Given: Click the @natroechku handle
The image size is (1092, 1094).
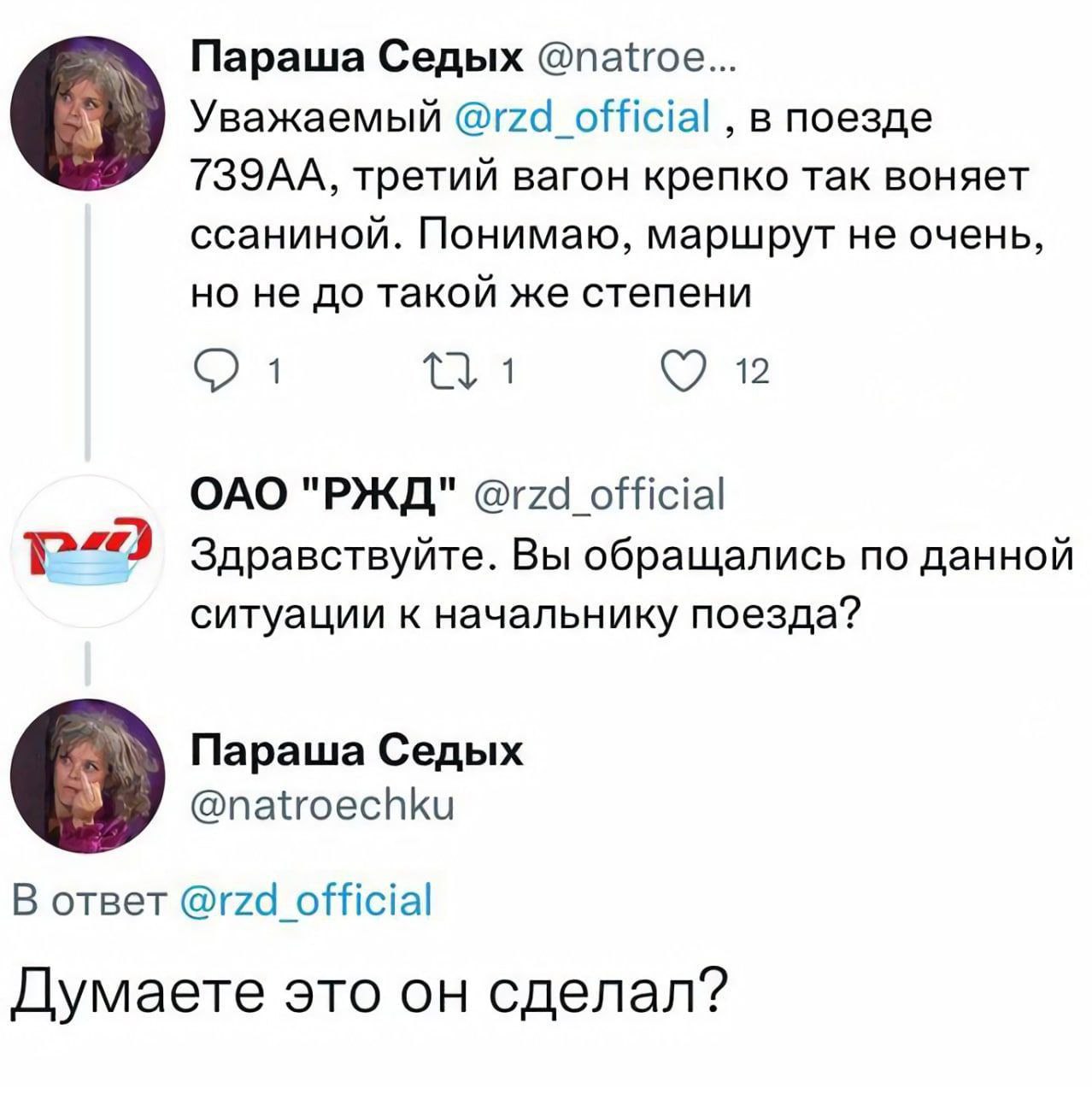Looking at the screenshot, I should [x=325, y=804].
